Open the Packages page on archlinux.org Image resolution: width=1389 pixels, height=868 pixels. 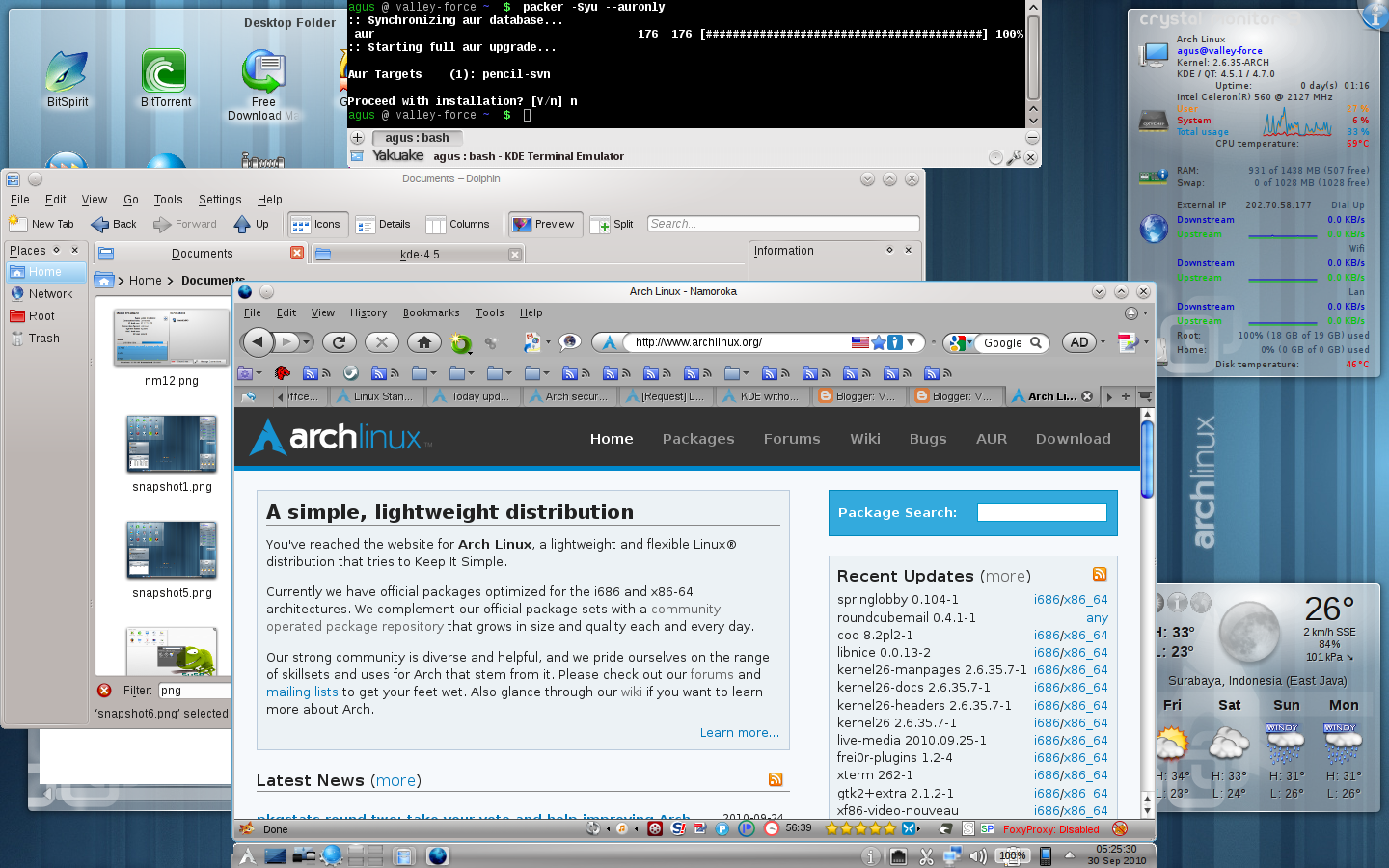[698, 438]
